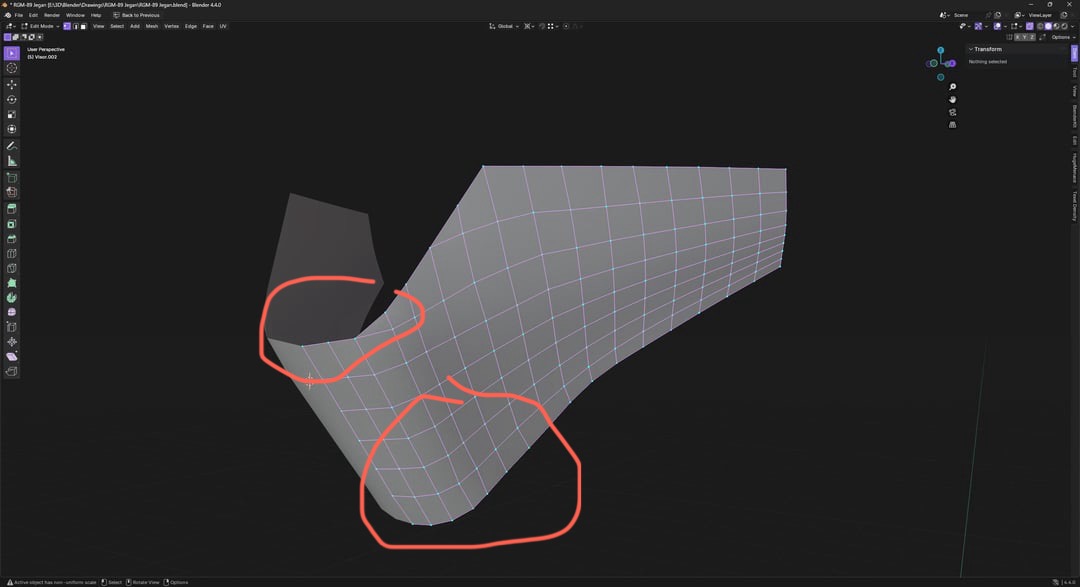Select the Rip Region tool
Viewport: 1080px width, 587px height.
pyautogui.click(x=12, y=371)
